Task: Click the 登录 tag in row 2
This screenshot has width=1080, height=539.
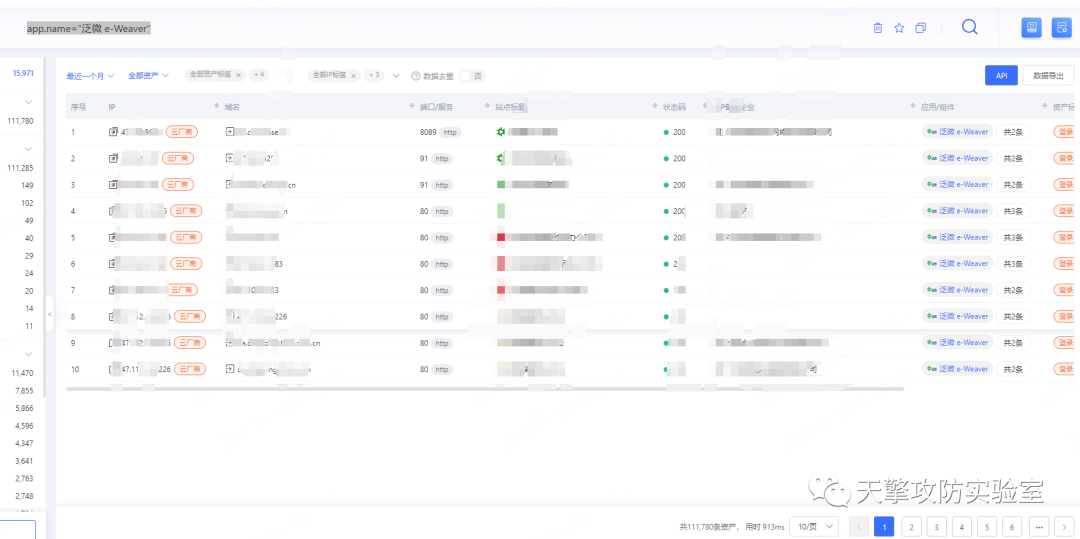Action: (1064, 158)
